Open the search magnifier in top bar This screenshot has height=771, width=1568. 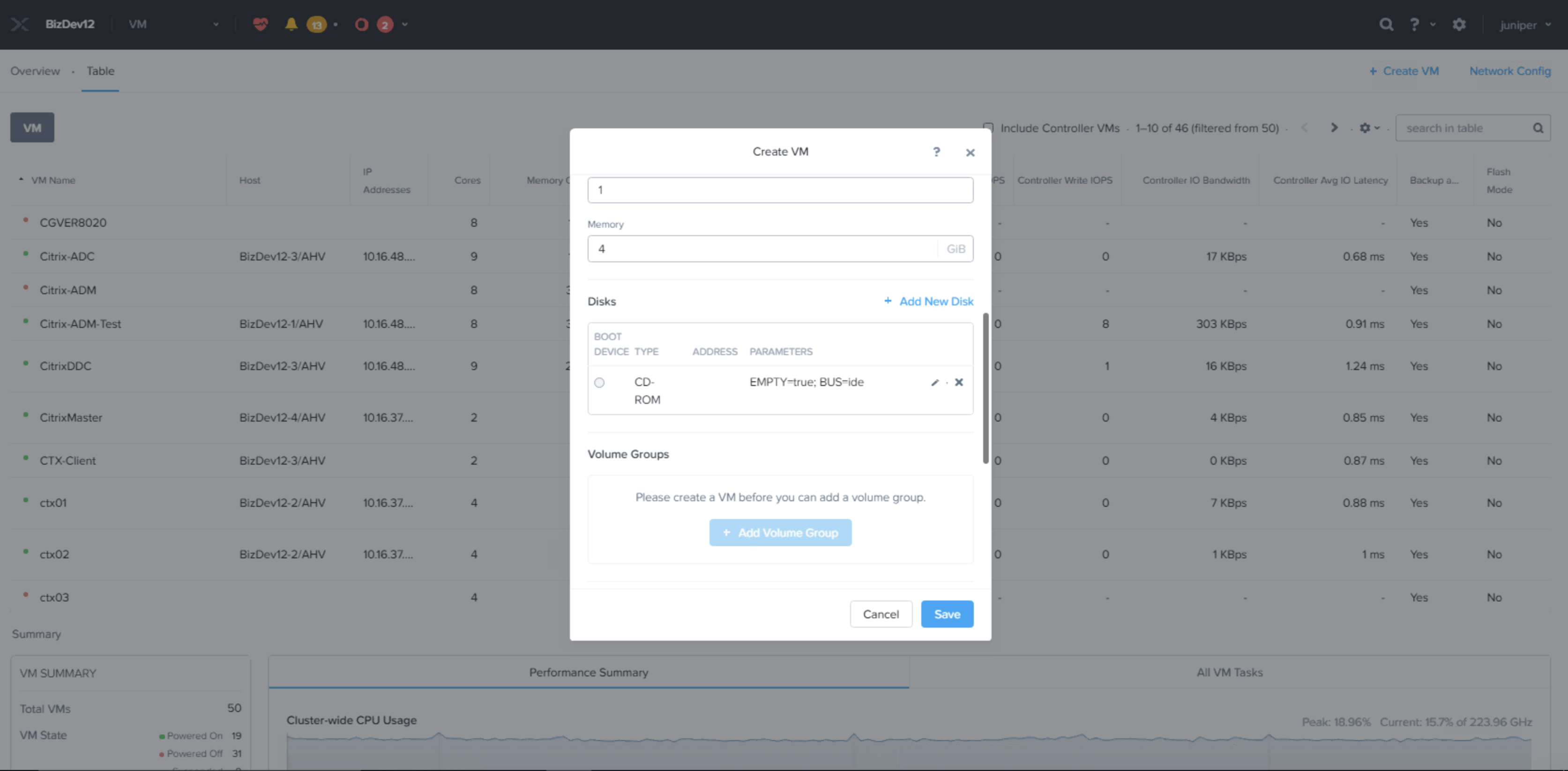(1386, 24)
